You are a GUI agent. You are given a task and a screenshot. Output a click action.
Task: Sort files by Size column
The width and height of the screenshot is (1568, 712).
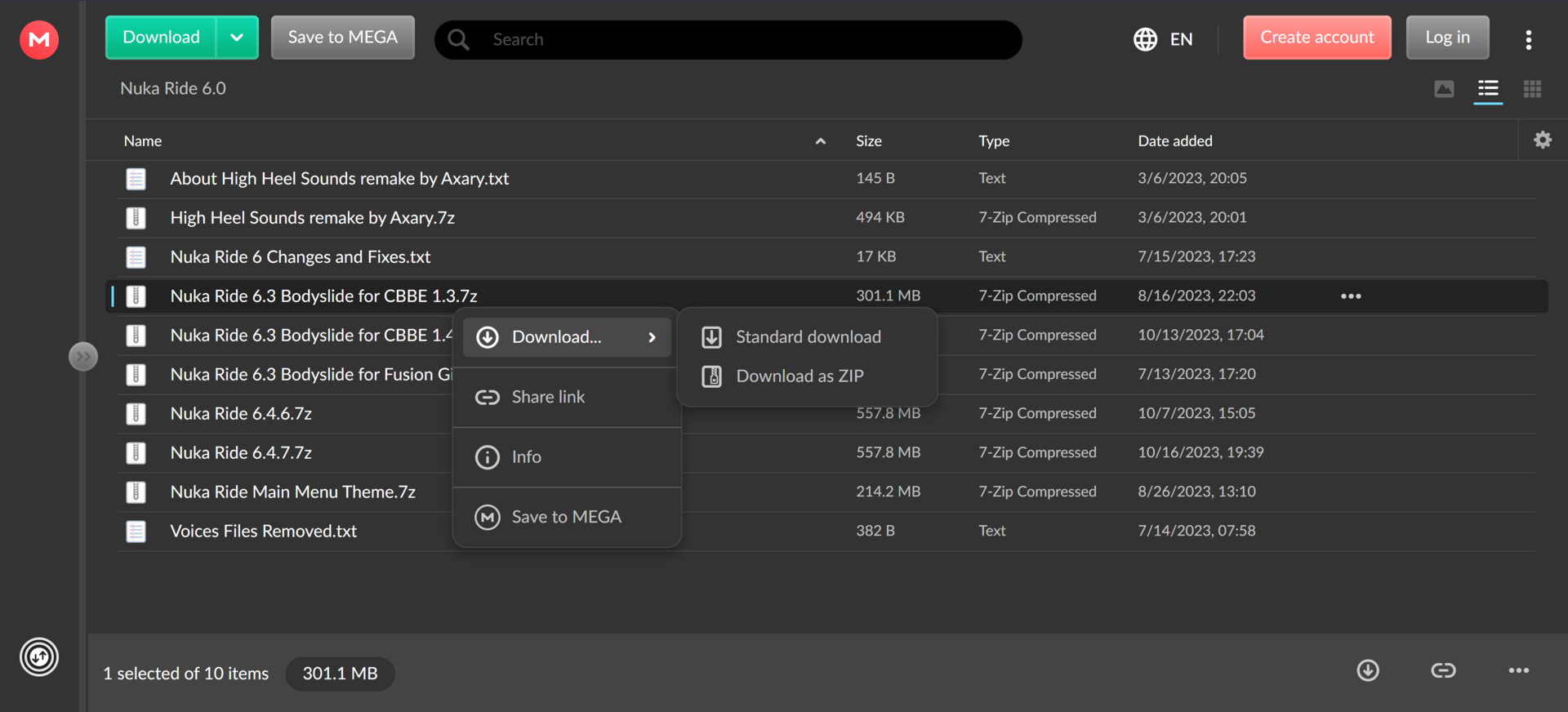[869, 141]
